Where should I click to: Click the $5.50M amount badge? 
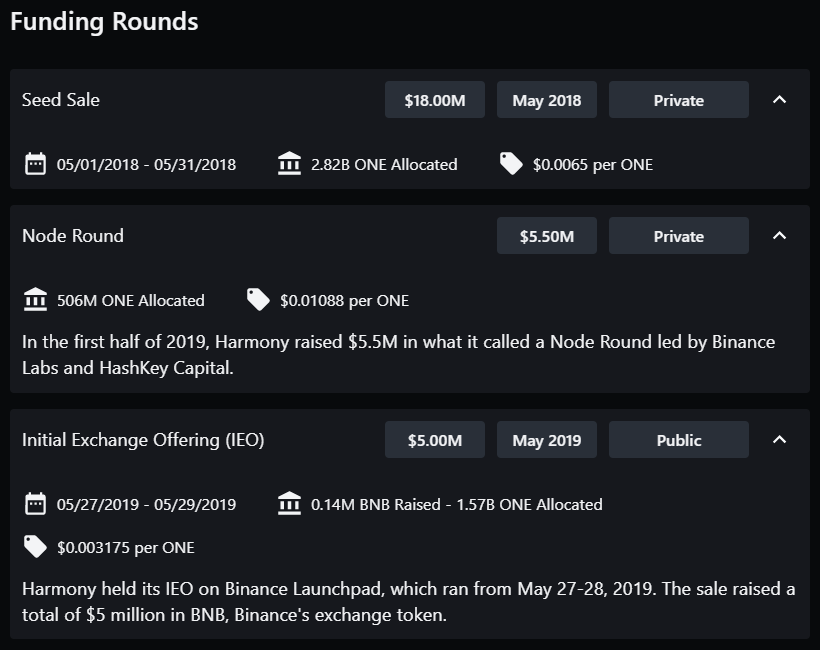pyautogui.click(x=546, y=235)
